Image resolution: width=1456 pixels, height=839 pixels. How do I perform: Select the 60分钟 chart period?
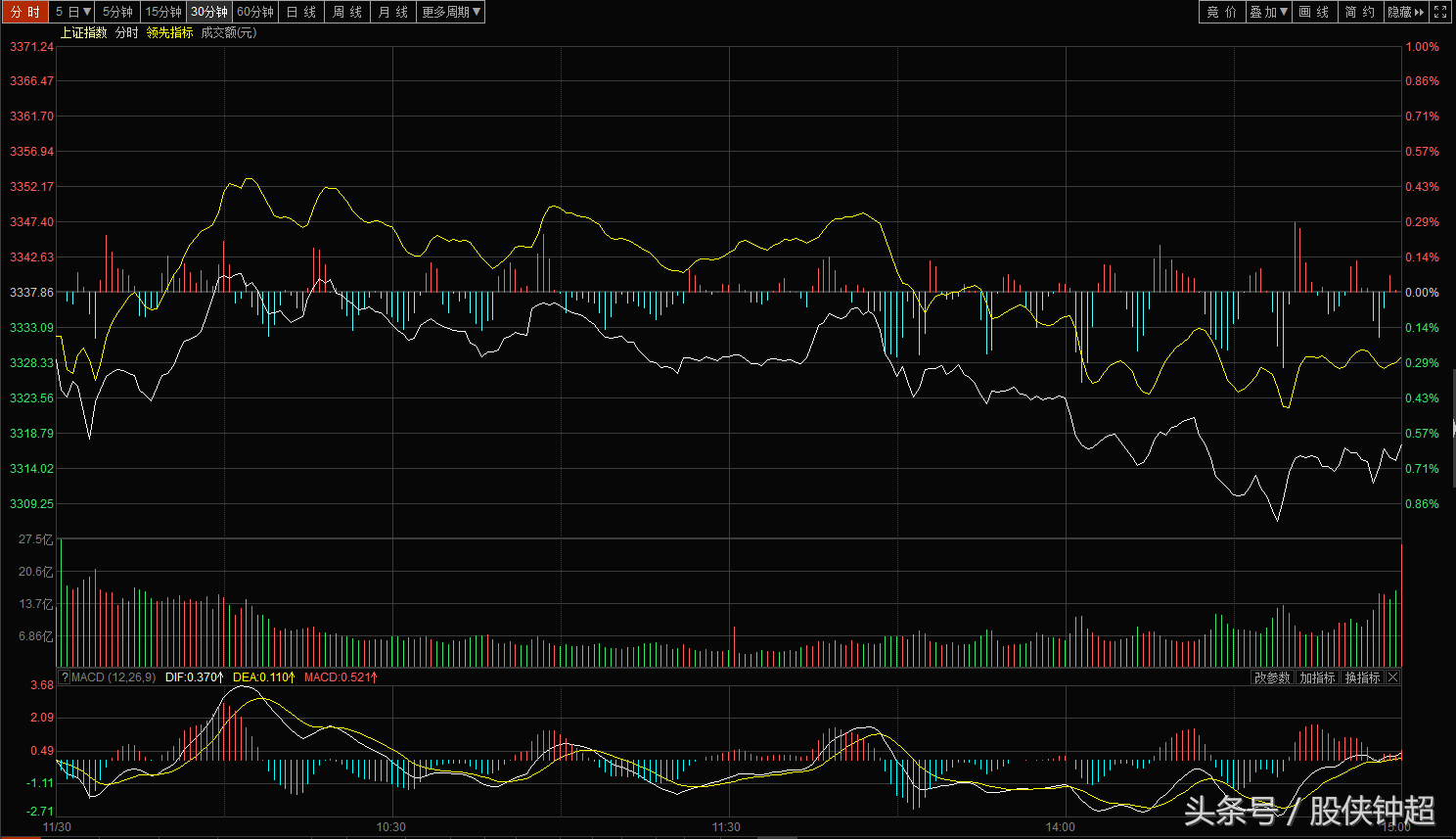click(255, 12)
